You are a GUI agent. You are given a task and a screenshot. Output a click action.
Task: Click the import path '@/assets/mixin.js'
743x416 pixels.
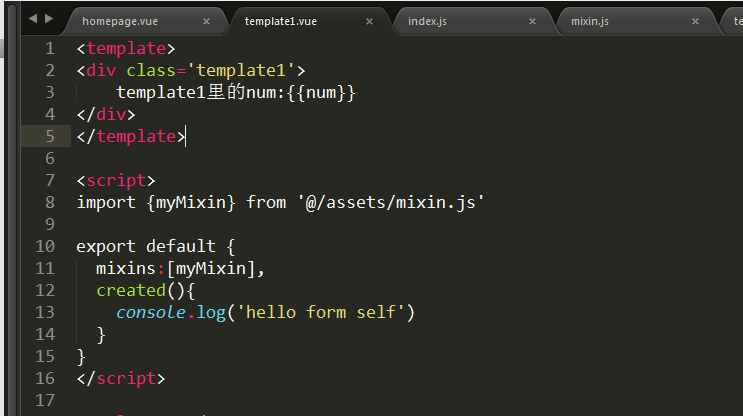(391, 202)
